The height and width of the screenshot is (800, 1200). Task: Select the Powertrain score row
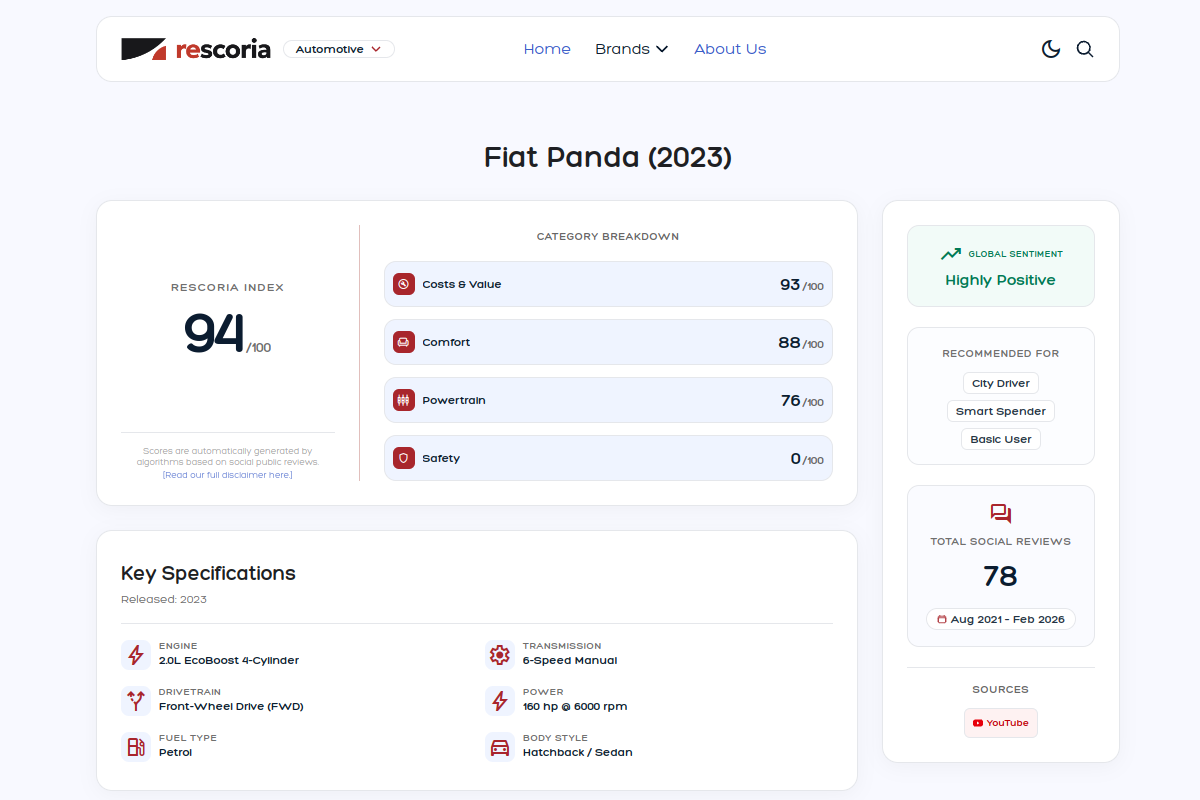608,400
